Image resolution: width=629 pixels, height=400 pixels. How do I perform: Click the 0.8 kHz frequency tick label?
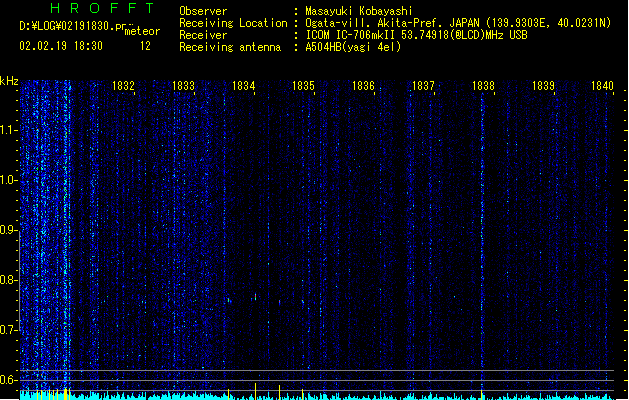[8, 280]
